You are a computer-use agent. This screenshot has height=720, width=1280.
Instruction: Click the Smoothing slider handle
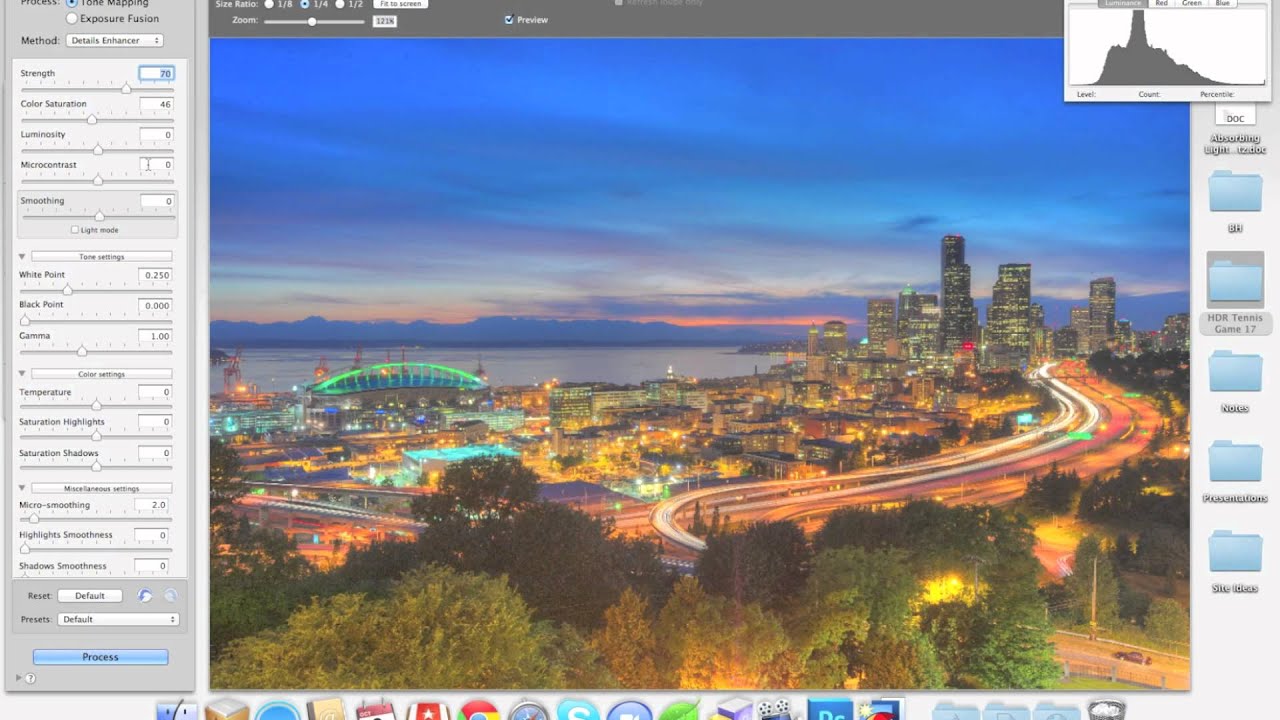click(99, 216)
